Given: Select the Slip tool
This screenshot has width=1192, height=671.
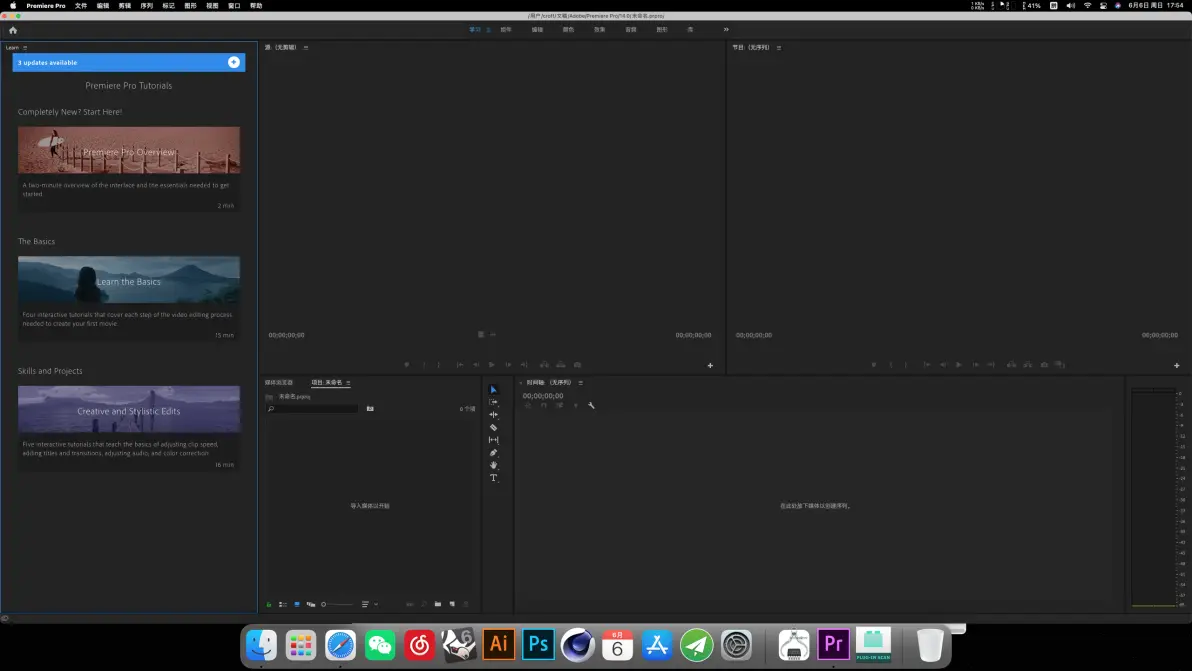Looking at the screenshot, I should [x=493, y=440].
